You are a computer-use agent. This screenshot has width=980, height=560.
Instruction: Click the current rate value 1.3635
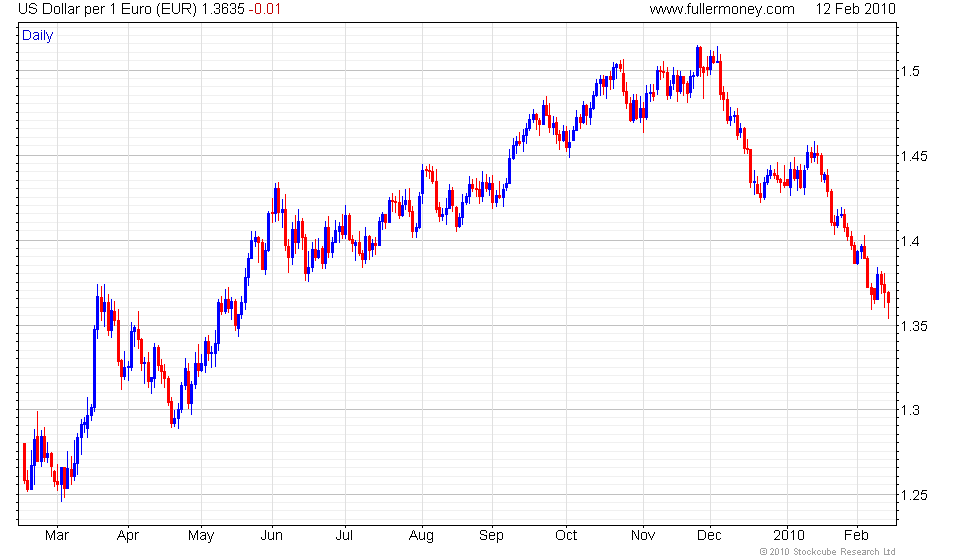223,9
